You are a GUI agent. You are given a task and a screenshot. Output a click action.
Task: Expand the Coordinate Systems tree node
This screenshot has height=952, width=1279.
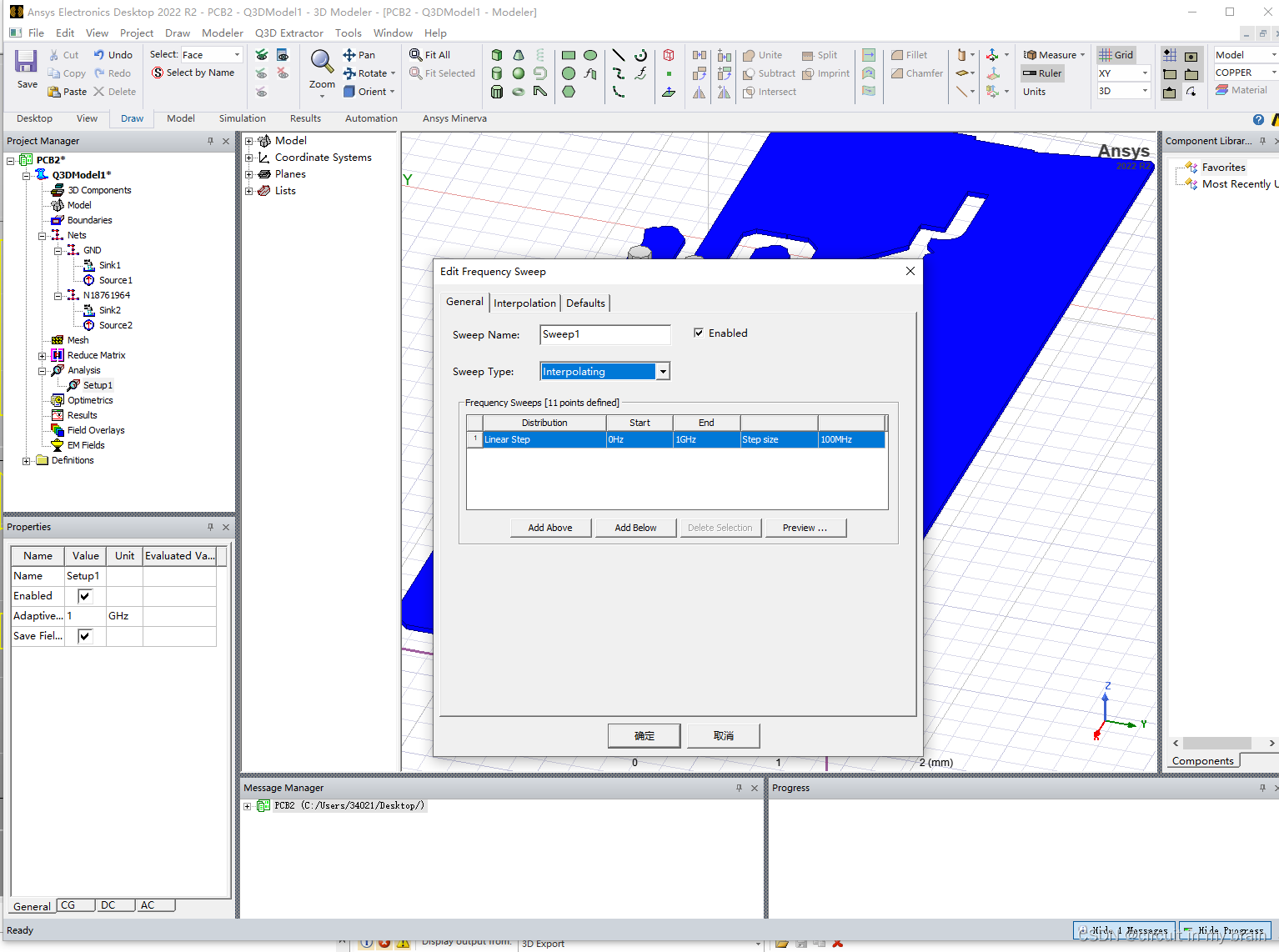(x=248, y=158)
